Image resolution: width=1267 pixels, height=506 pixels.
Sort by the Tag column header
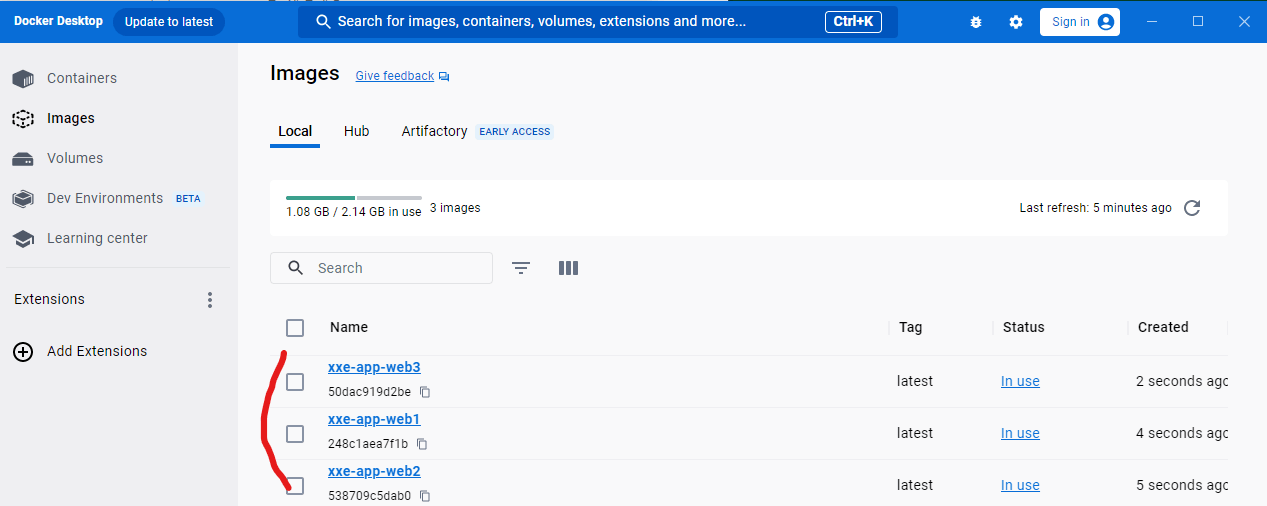coord(910,327)
